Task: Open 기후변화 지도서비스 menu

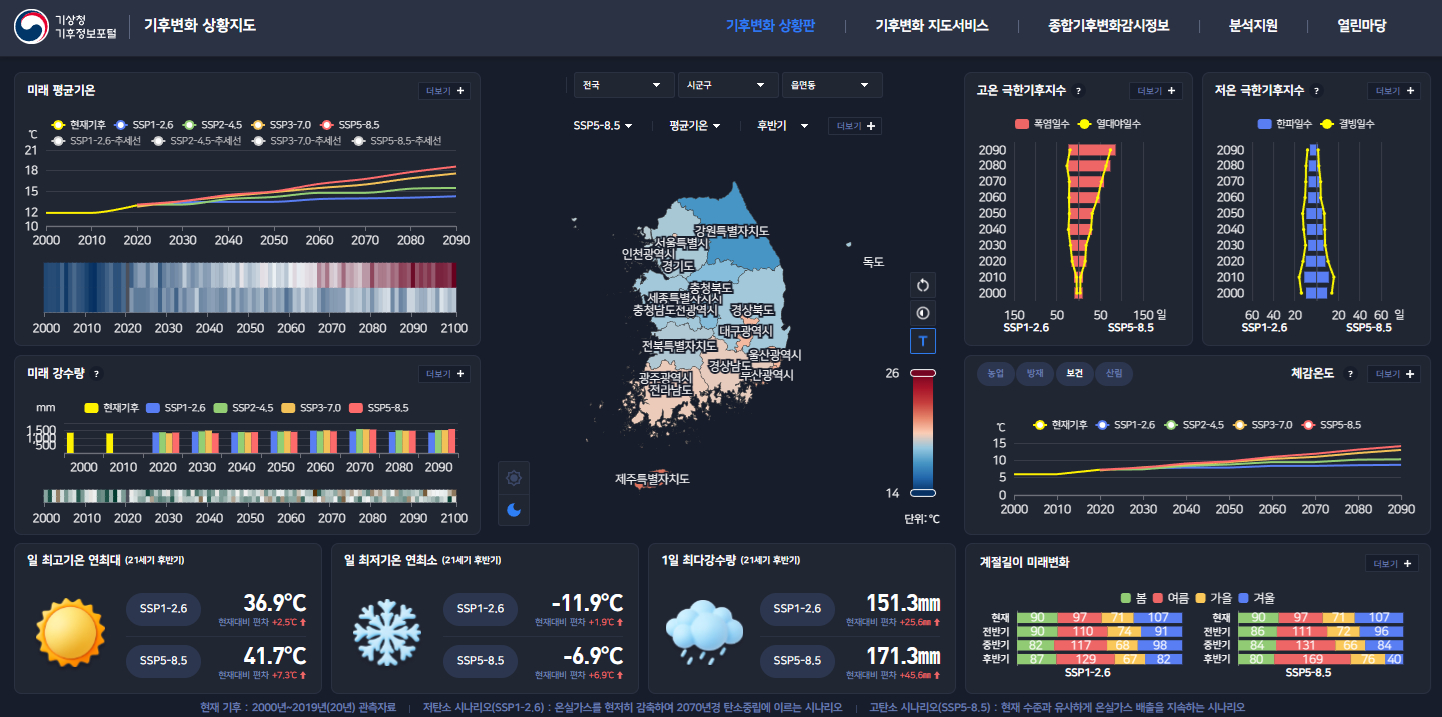Action: coord(931,26)
